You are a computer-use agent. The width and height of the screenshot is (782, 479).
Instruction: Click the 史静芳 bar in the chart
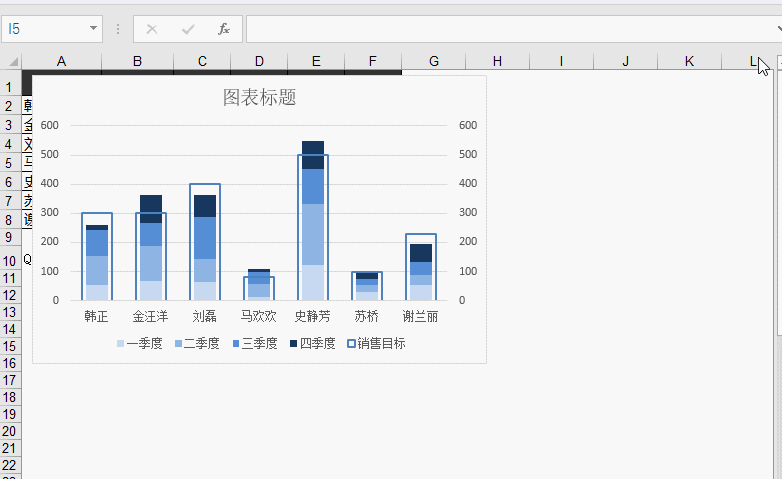(x=313, y=230)
